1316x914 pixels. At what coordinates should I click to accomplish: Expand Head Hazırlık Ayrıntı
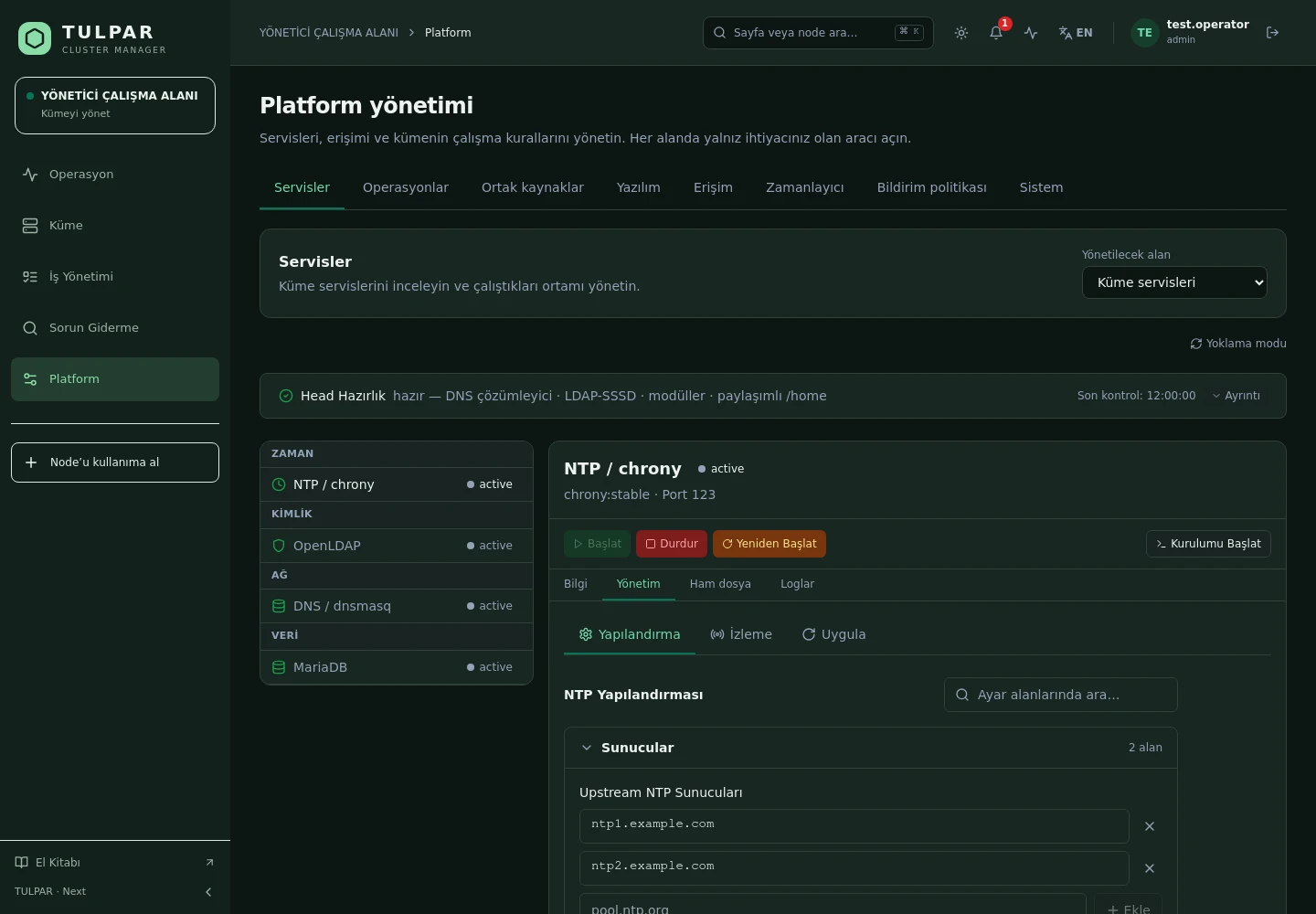click(x=1236, y=396)
